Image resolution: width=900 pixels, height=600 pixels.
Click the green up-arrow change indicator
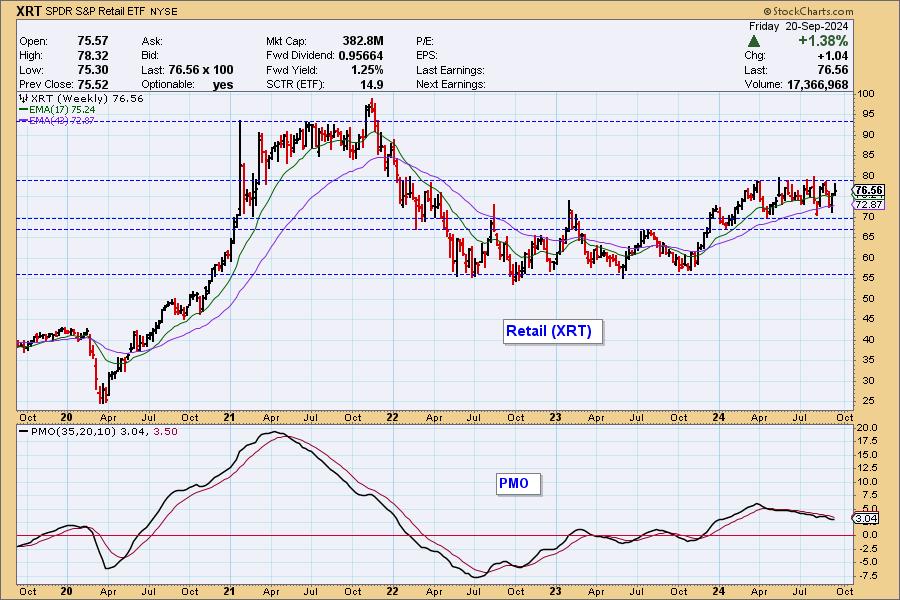click(x=754, y=41)
